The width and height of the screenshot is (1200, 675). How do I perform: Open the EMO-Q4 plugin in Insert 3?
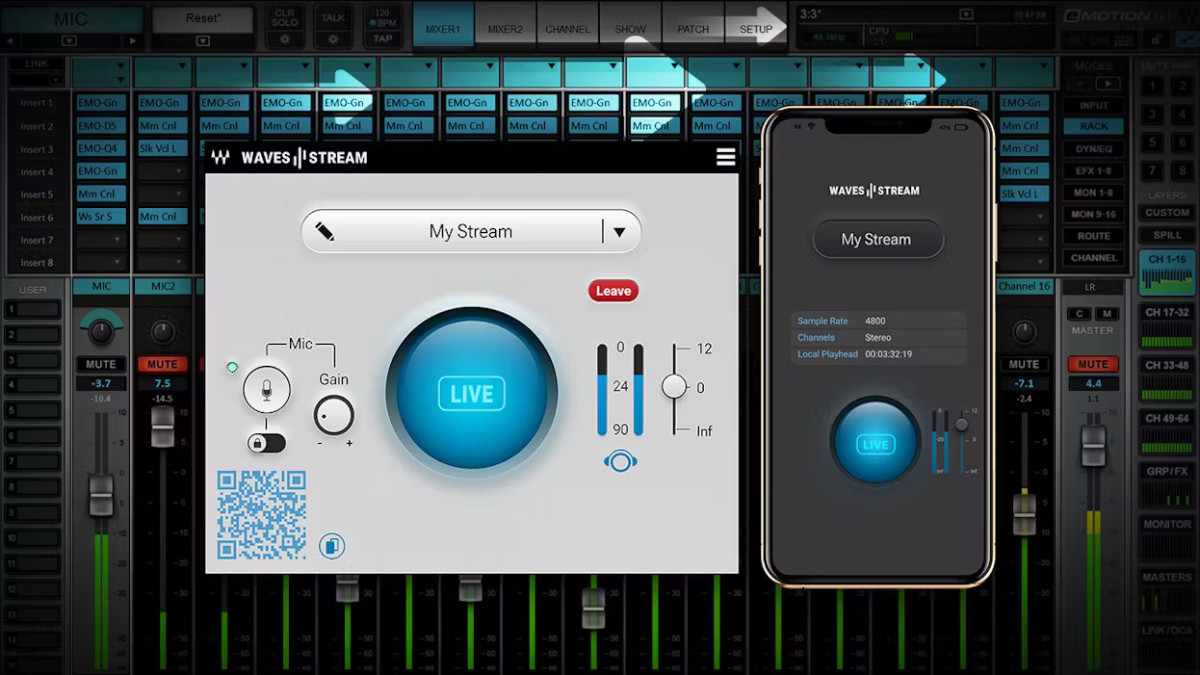click(x=102, y=149)
